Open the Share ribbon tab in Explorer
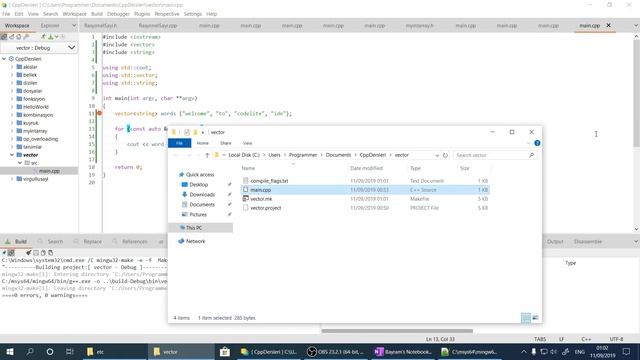This screenshot has width=640, height=360. click(x=225, y=143)
